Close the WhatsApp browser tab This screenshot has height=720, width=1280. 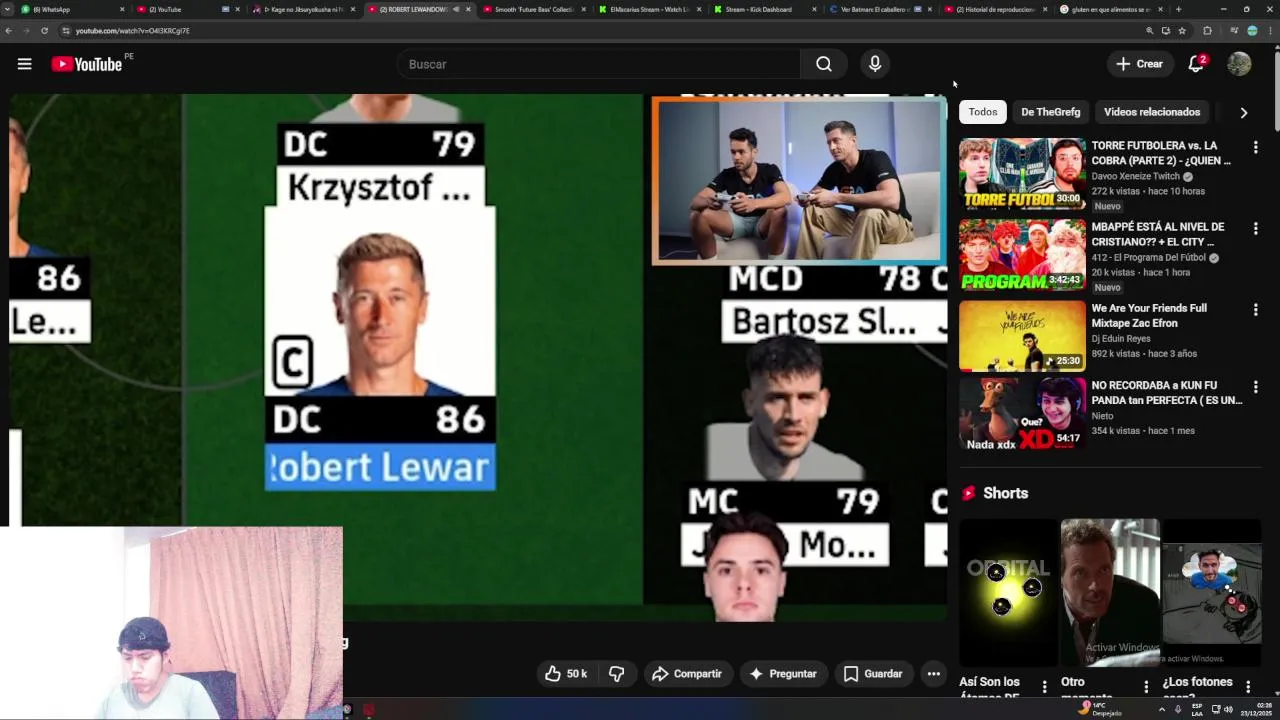point(123,9)
